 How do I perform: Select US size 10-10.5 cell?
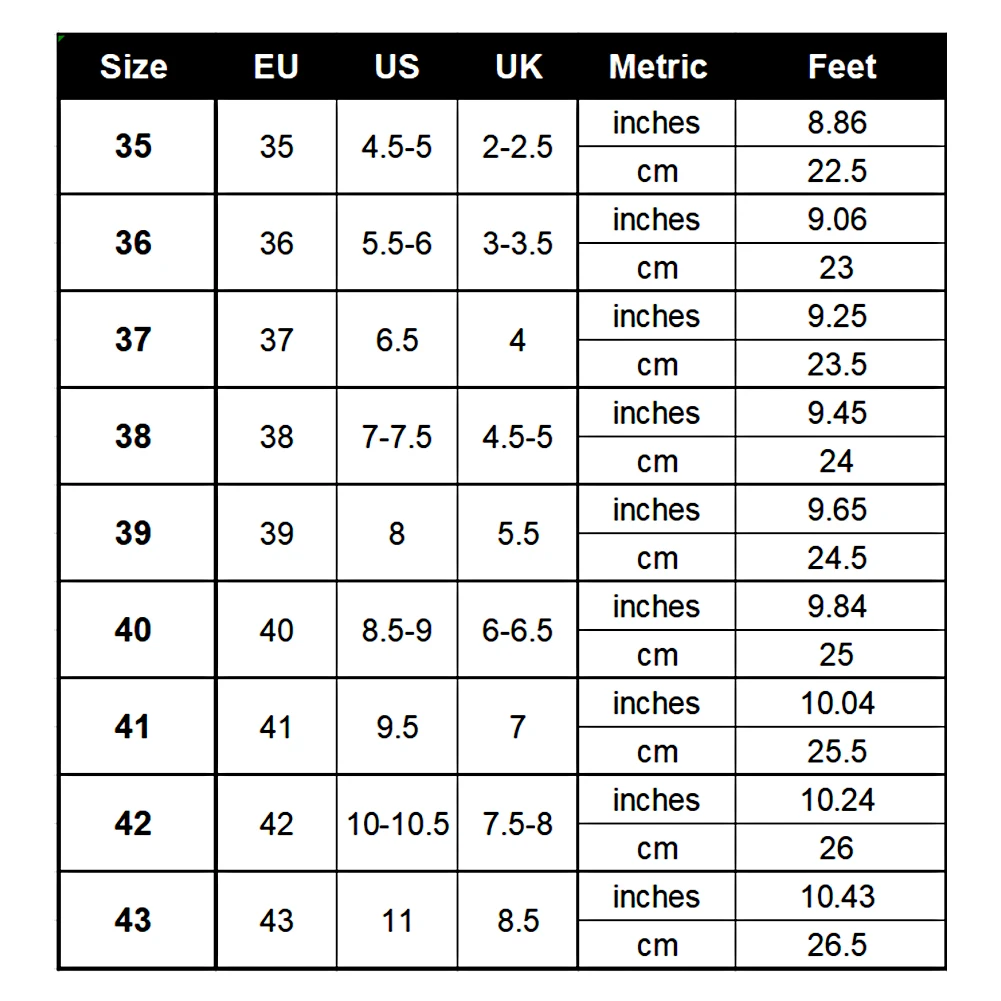click(397, 824)
